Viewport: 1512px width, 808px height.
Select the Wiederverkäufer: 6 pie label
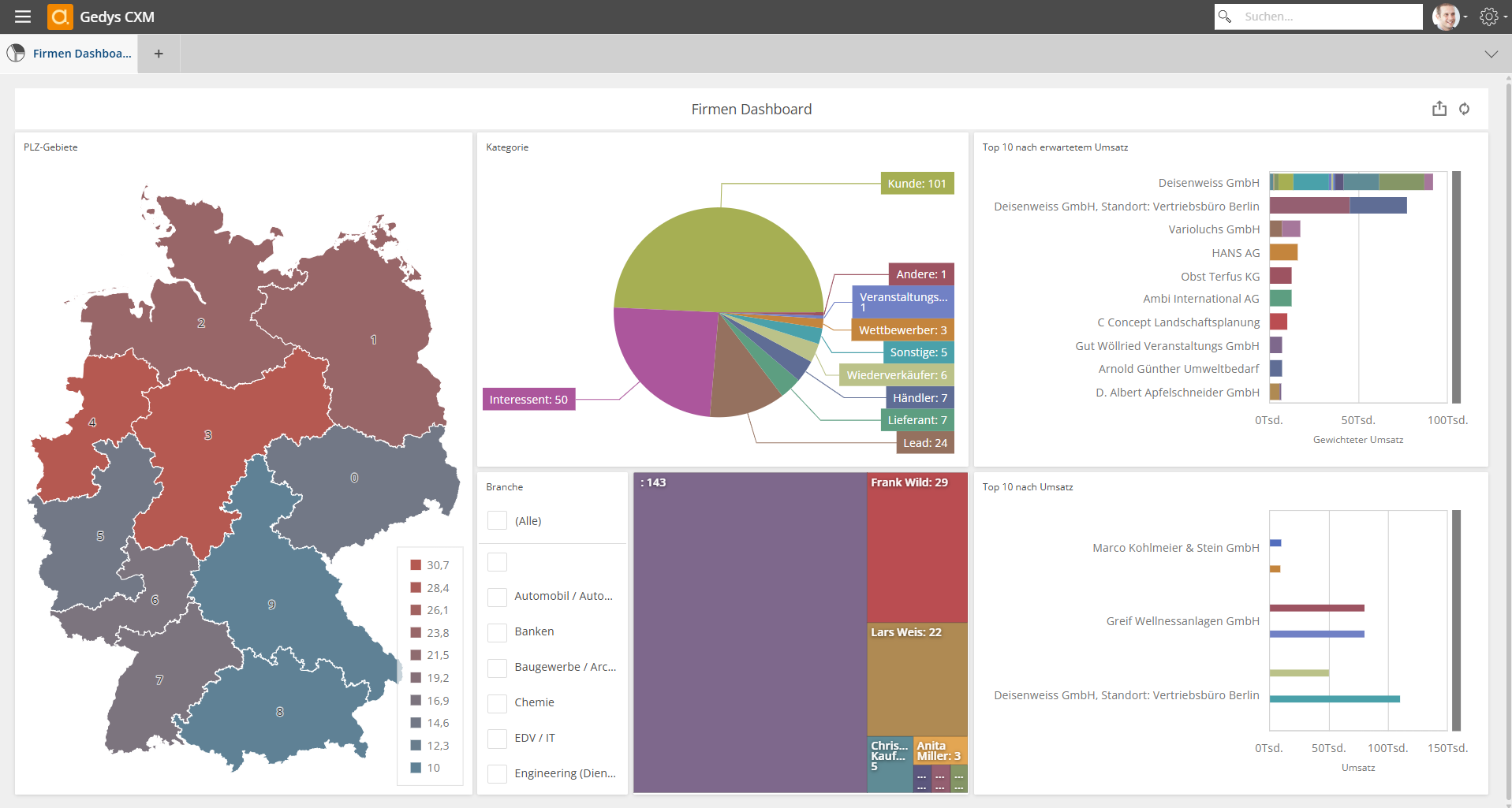tap(897, 374)
